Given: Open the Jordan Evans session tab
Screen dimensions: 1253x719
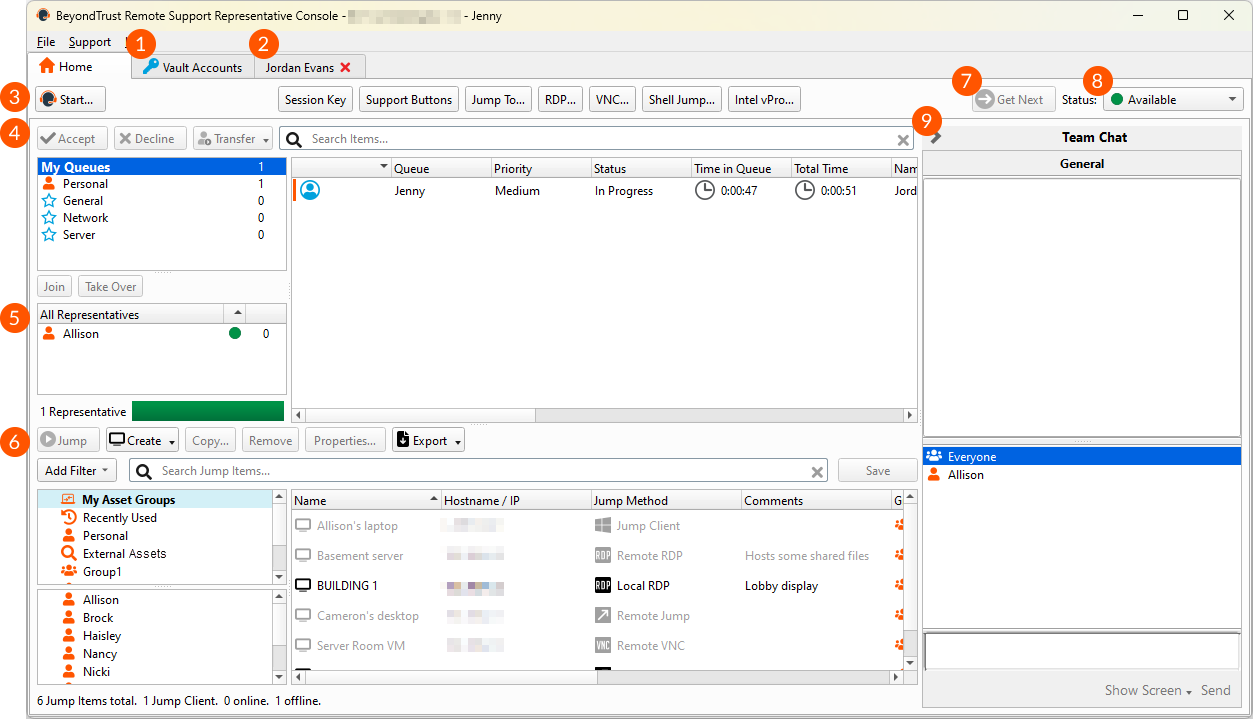Looking at the screenshot, I should [300, 67].
